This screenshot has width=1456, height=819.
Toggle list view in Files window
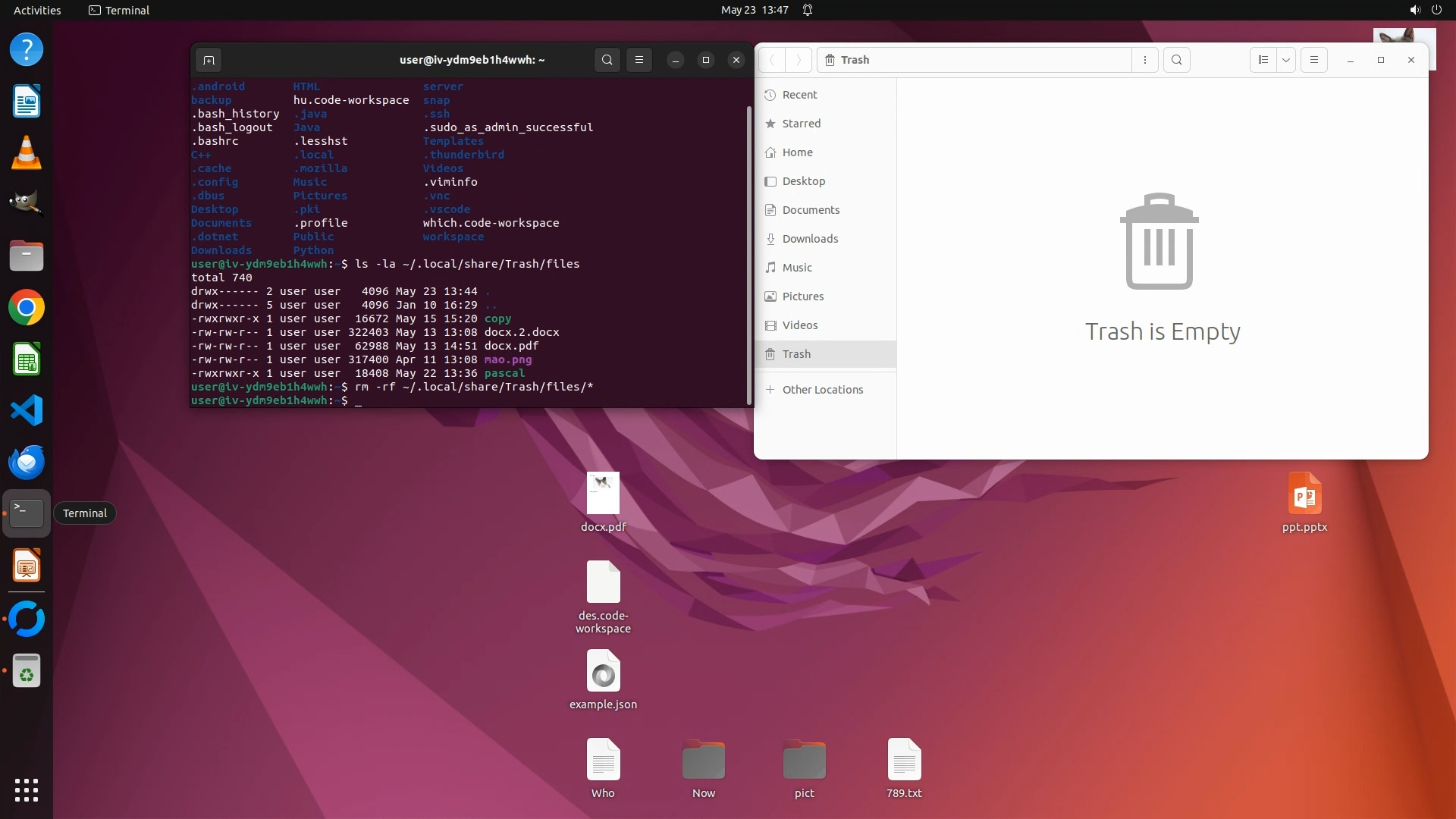[1263, 60]
